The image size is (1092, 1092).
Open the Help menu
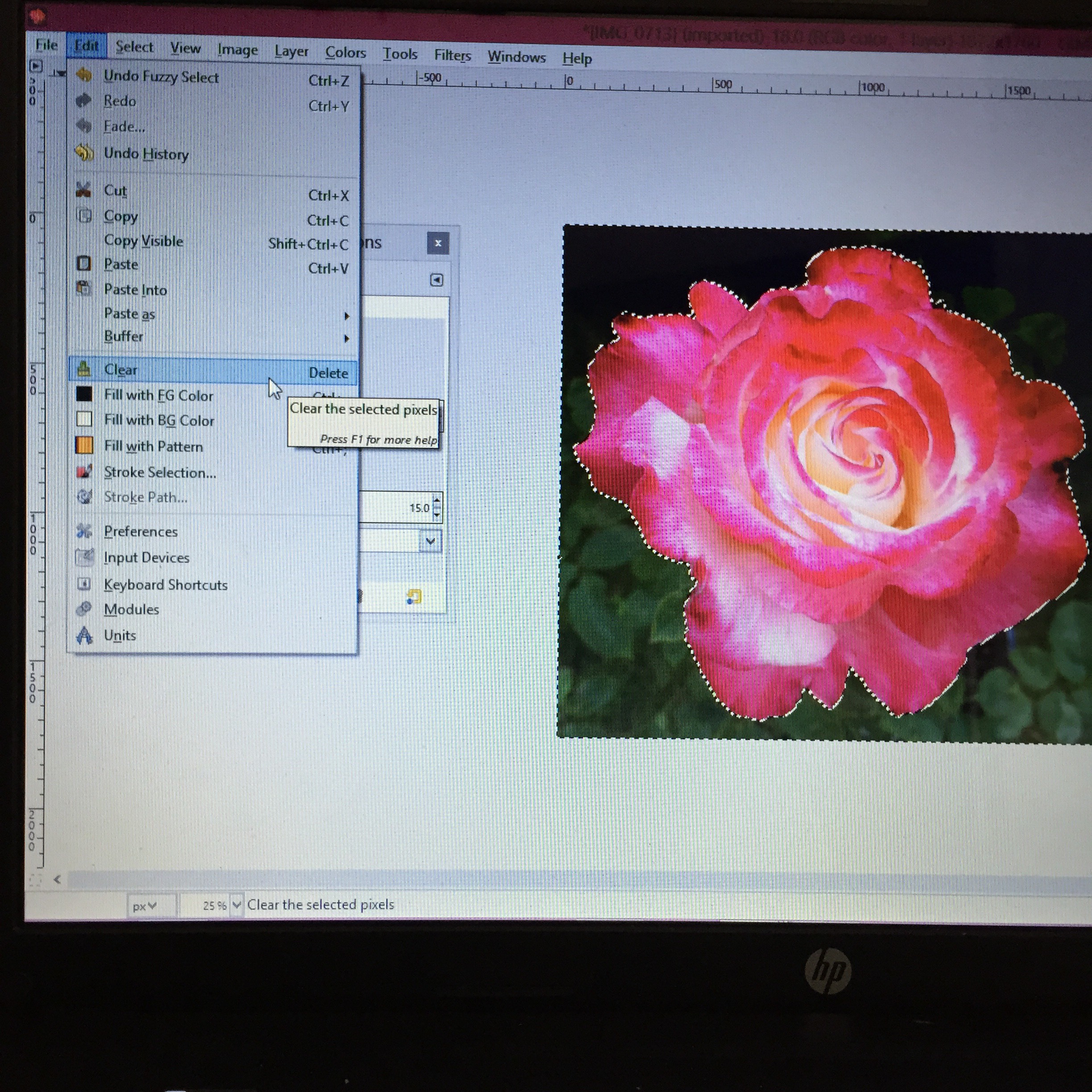577,58
